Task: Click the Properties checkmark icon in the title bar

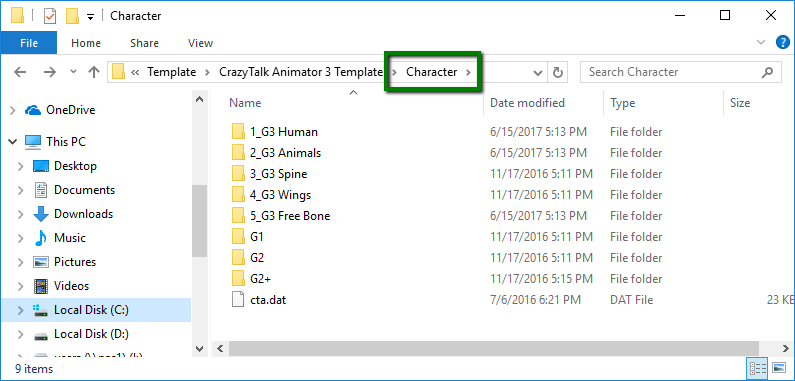Action: click(50, 16)
